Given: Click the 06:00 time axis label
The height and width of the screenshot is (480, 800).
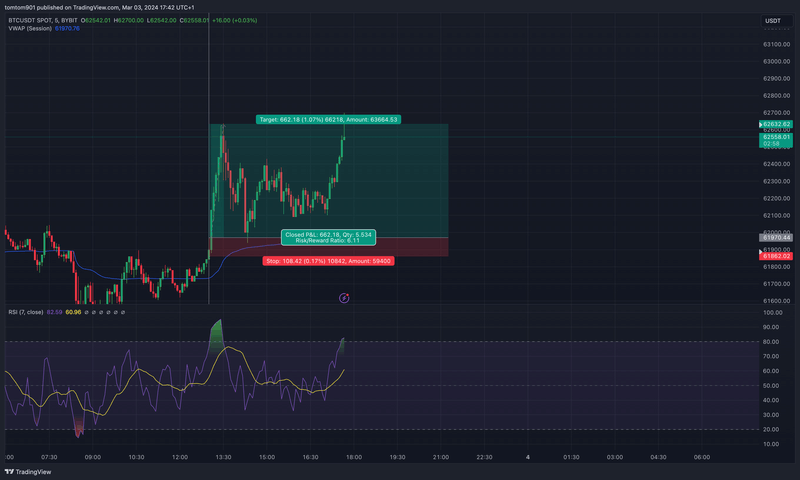Looking at the screenshot, I should tap(702, 457).
